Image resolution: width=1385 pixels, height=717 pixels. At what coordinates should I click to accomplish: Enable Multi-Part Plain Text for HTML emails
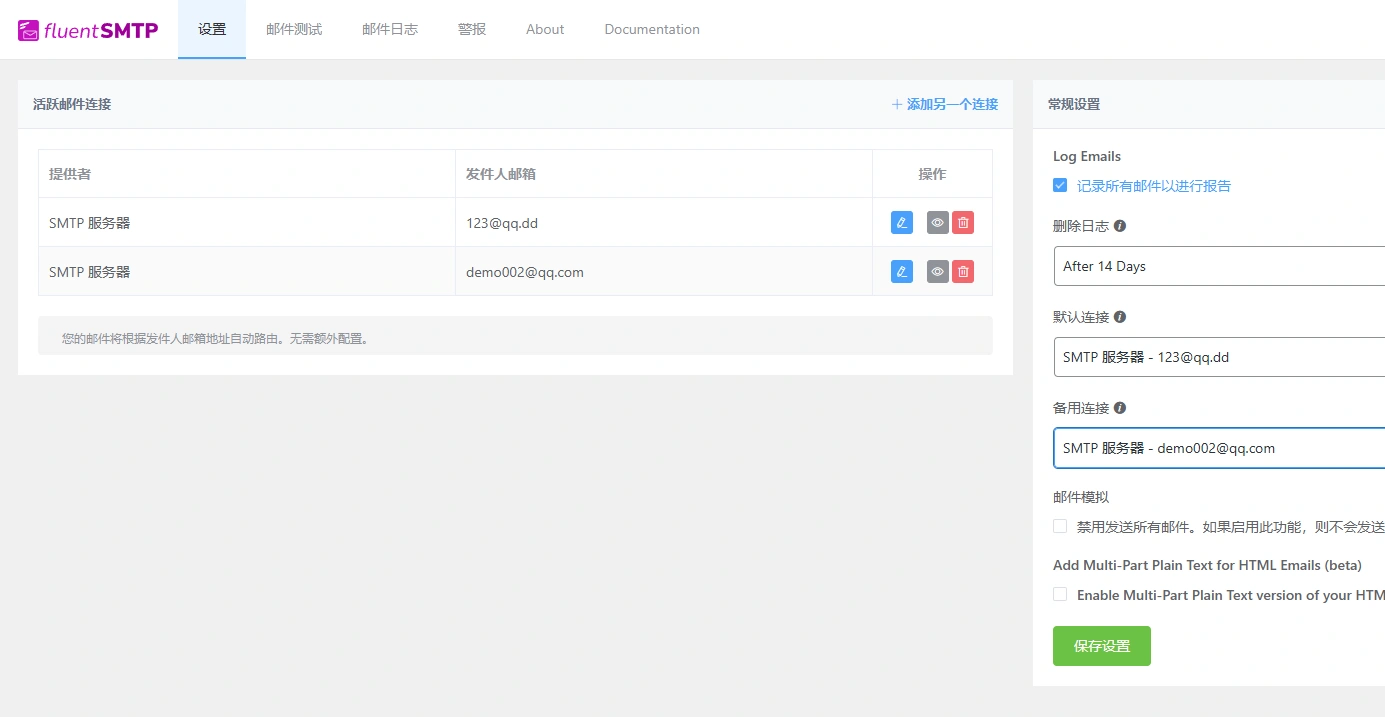click(x=1059, y=594)
